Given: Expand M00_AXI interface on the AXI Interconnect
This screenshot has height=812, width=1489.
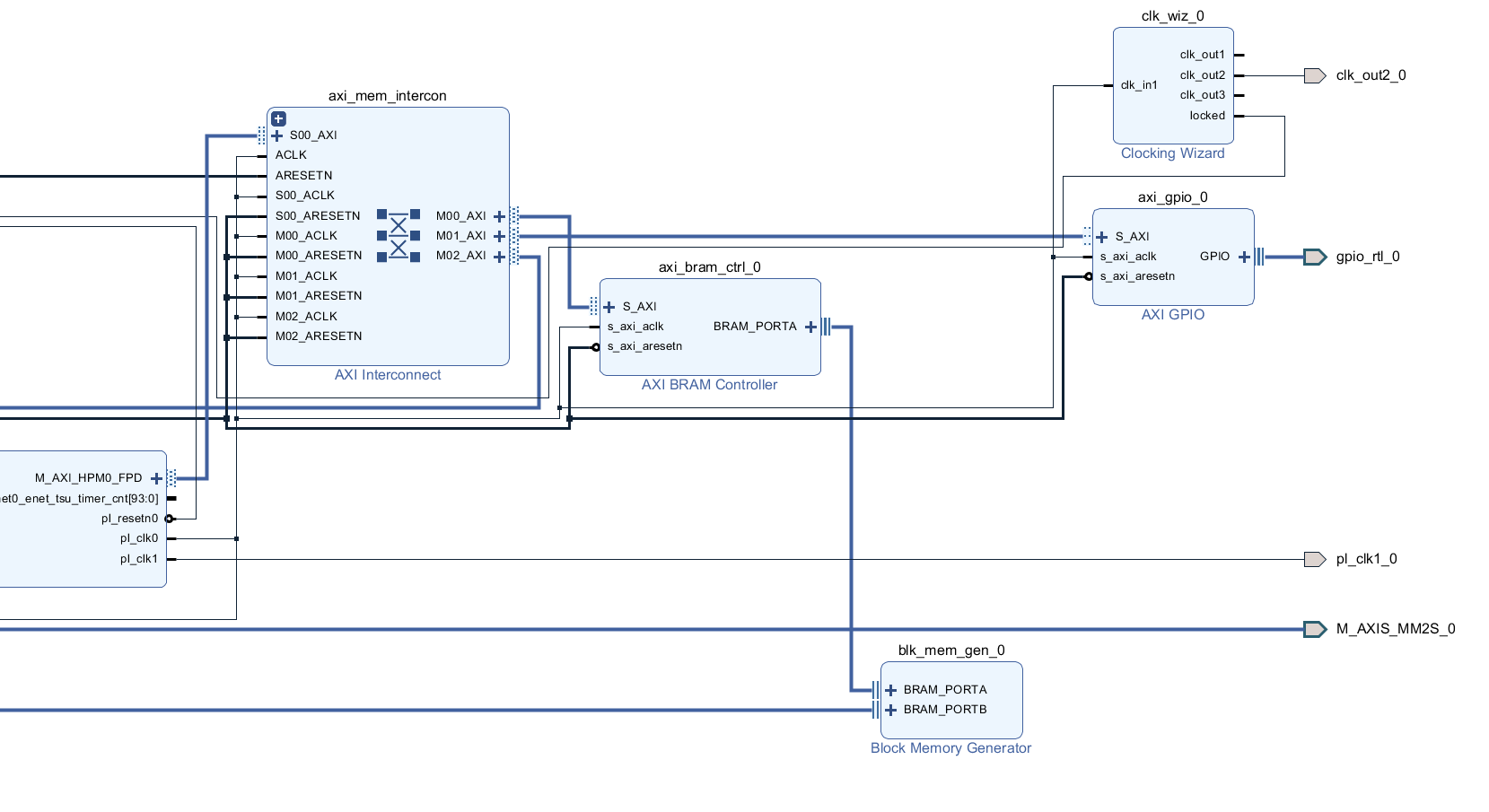Looking at the screenshot, I should coord(500,216).
